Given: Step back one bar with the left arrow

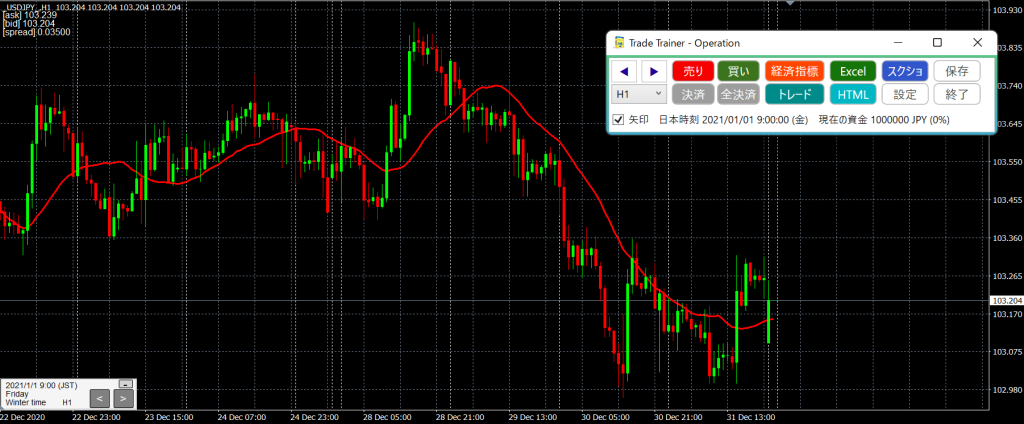Looking at the screenshot, I should coord(624,71).
